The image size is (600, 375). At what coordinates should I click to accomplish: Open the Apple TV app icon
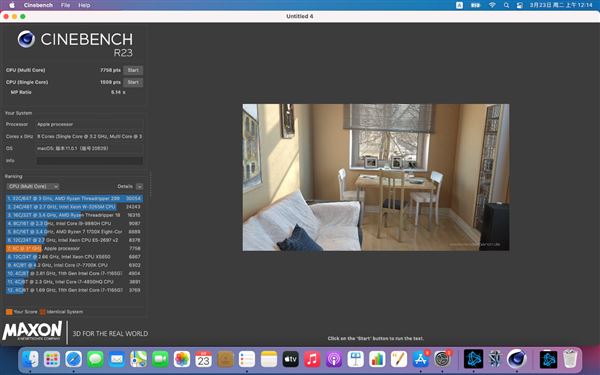coord(290,359)
